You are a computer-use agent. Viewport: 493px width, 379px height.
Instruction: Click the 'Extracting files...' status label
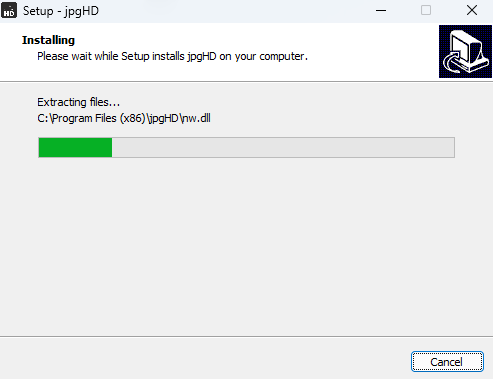tap(79, 102)
